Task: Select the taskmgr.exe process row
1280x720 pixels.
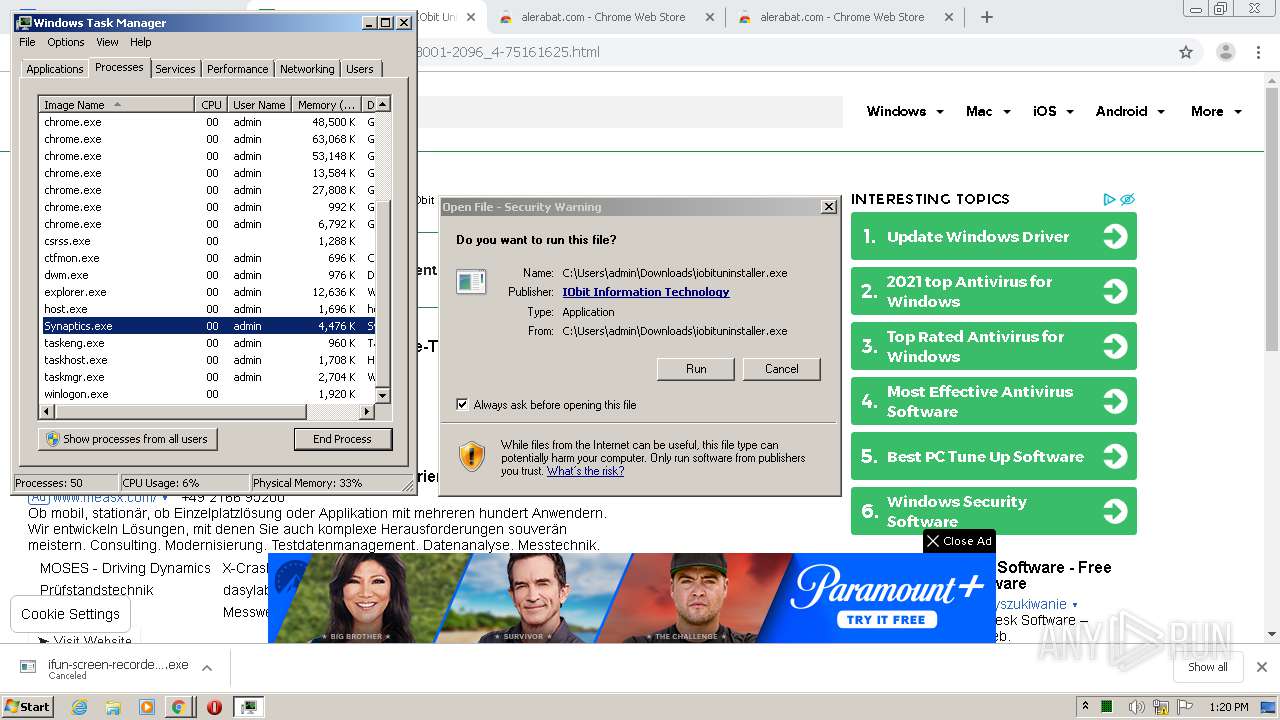Action: (208, 377)
